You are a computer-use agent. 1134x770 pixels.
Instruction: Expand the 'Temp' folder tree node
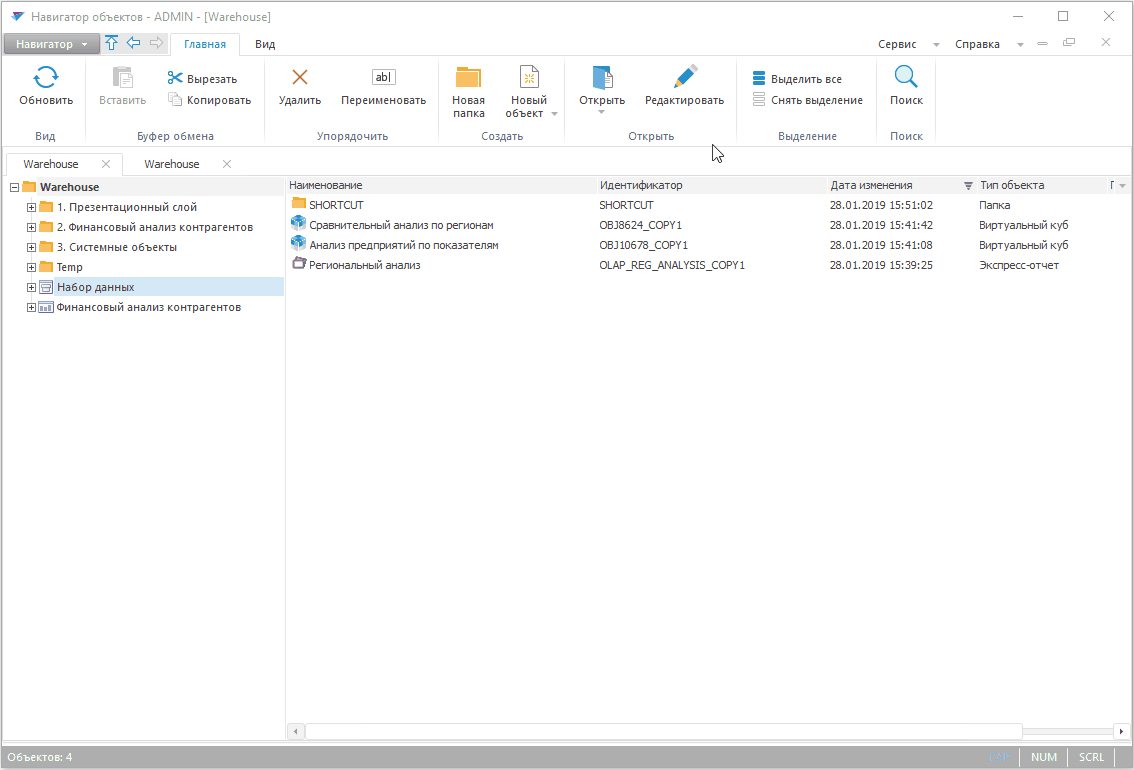point(32,268)
